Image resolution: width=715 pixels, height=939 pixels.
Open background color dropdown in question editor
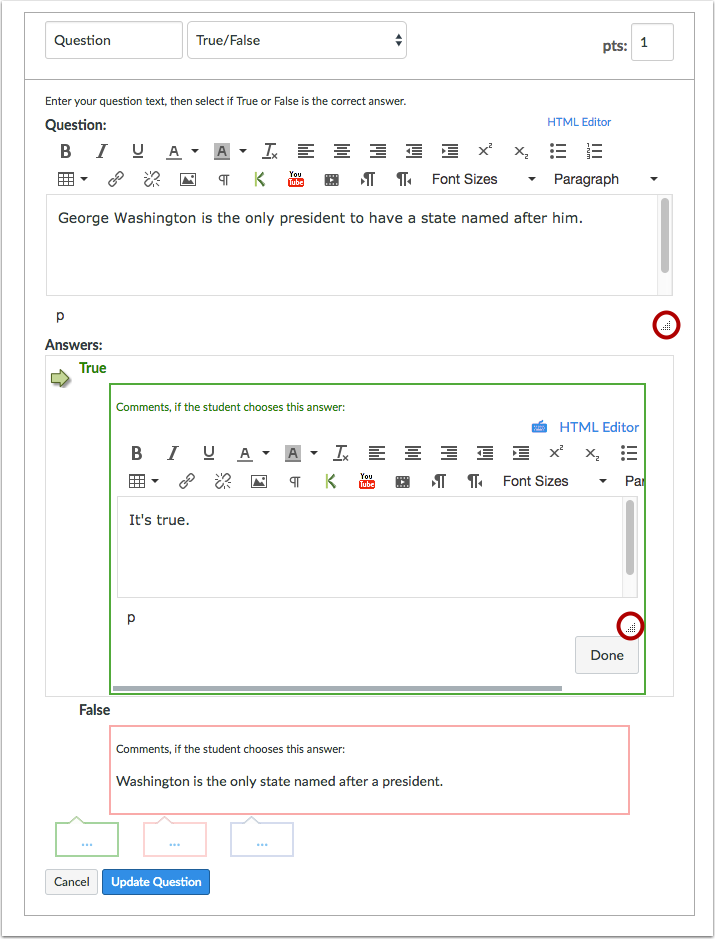click(x=243, y=152)
